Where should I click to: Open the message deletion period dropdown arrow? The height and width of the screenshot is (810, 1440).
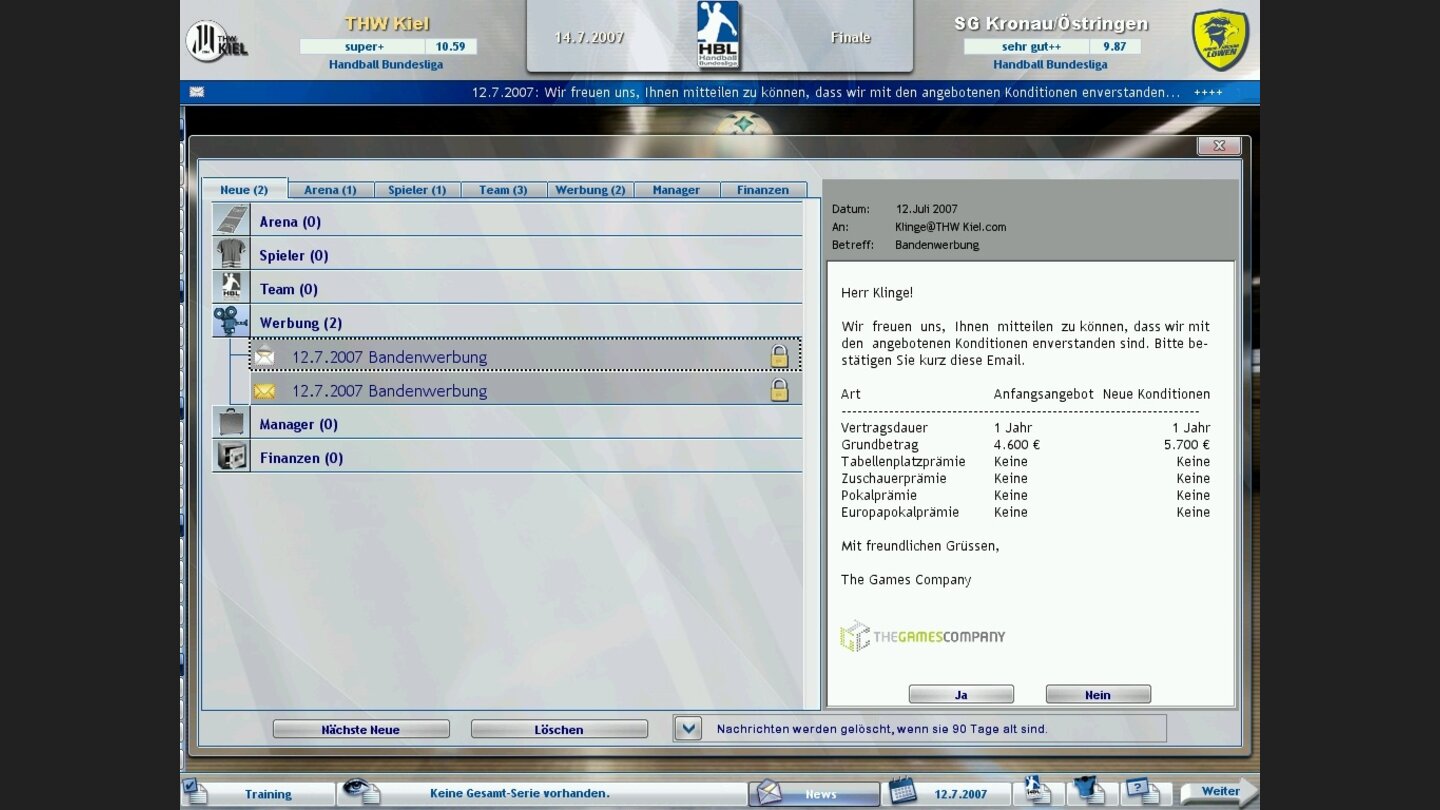tap(687, 728)
